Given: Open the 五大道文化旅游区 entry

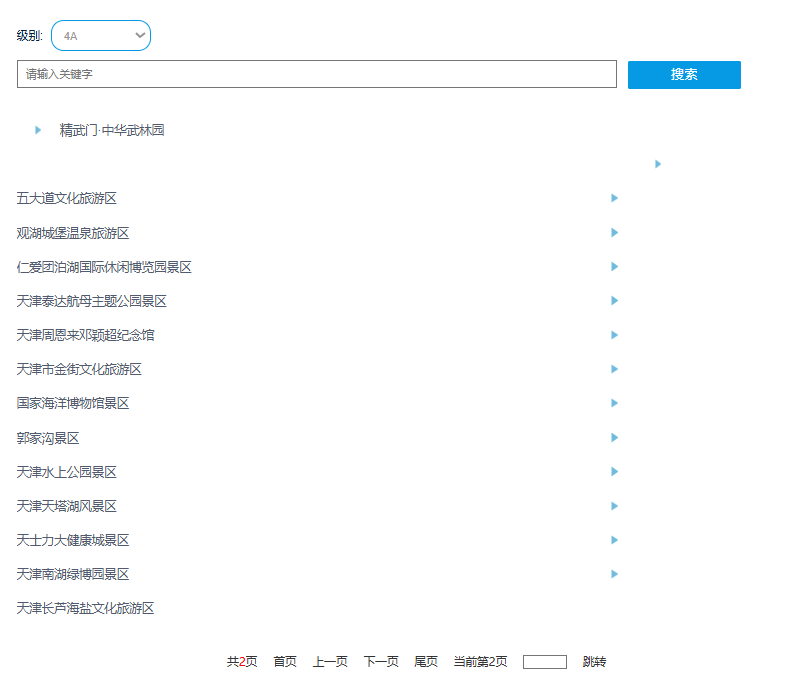Looking at the screenshot, I should tap(67, 198).
